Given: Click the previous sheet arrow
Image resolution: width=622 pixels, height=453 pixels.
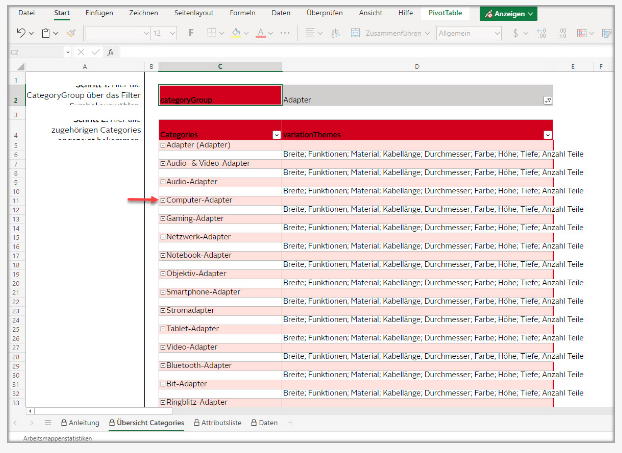Looking at the screenshot, I should click(15, 423).
